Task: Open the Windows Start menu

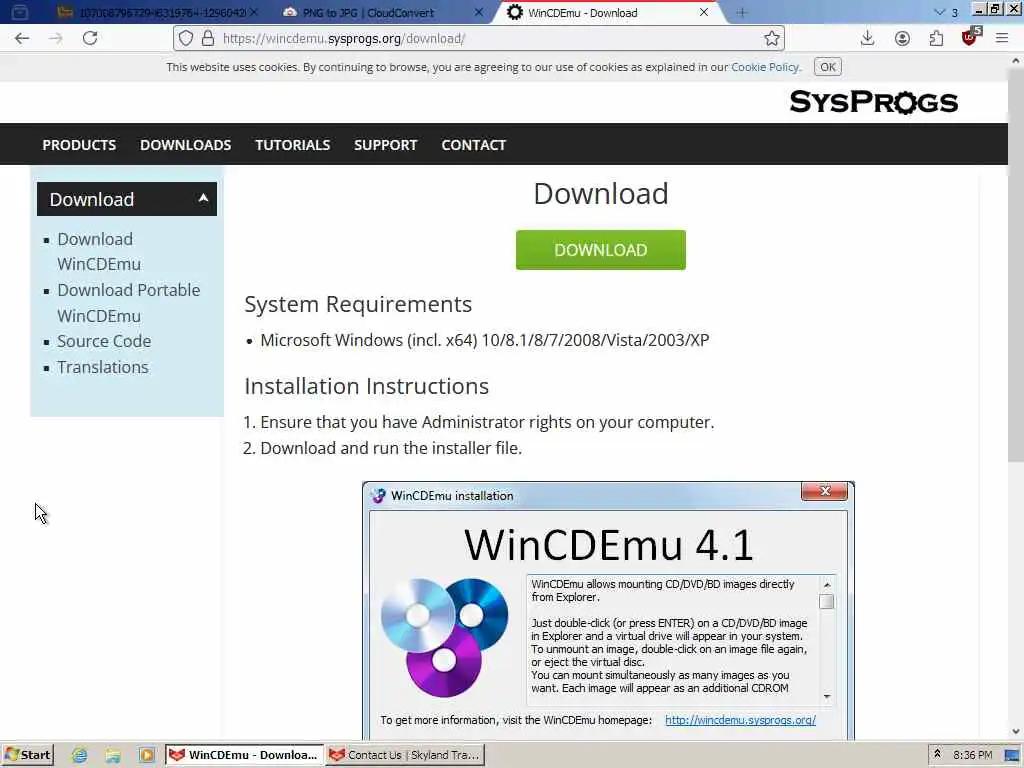Action: pos(27,755)
